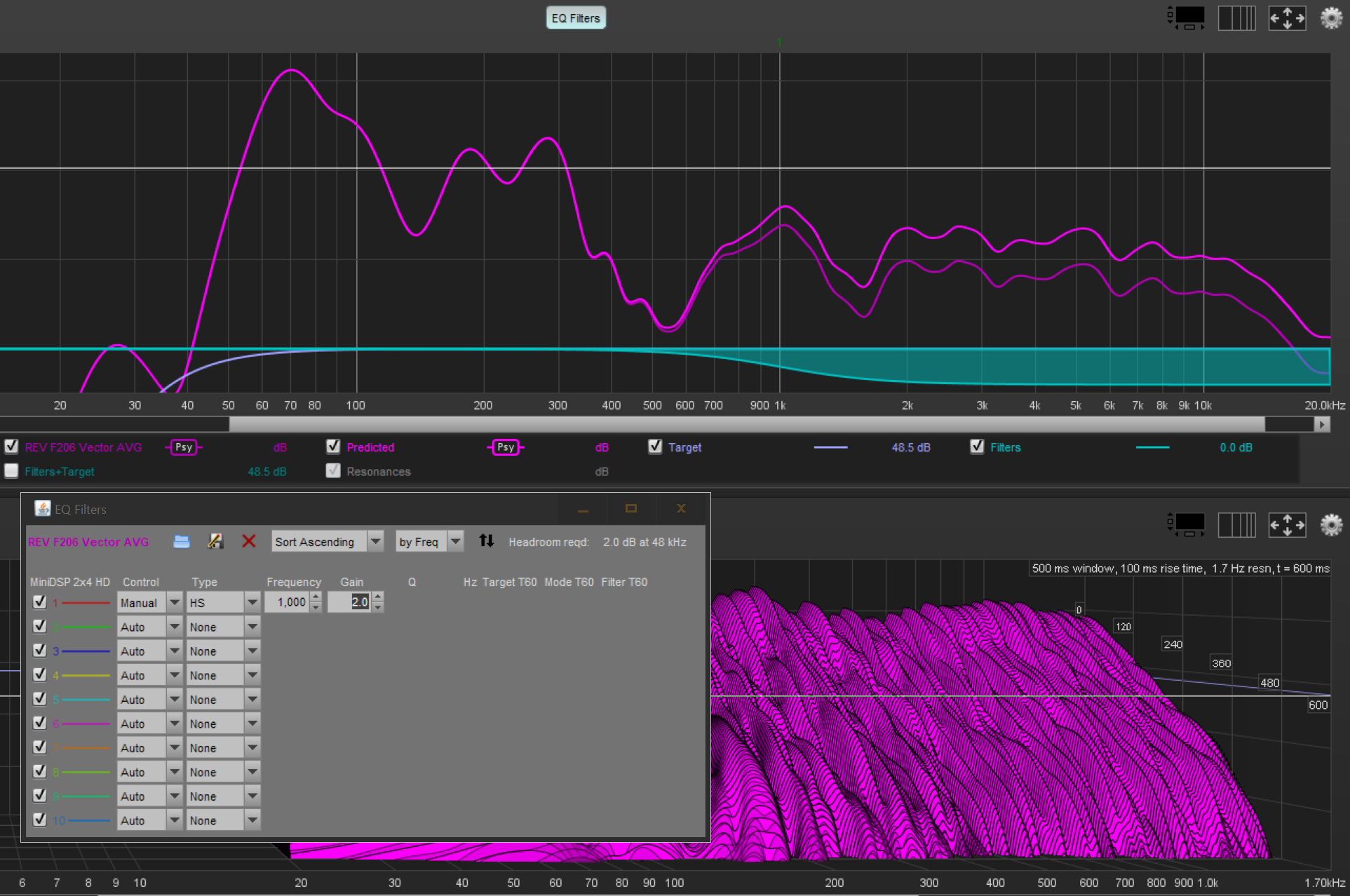Screen dimensions: 1350x896
Task: Toggle scrollbars icon in top graph toolbar
Action: [x=1187, y=18]
